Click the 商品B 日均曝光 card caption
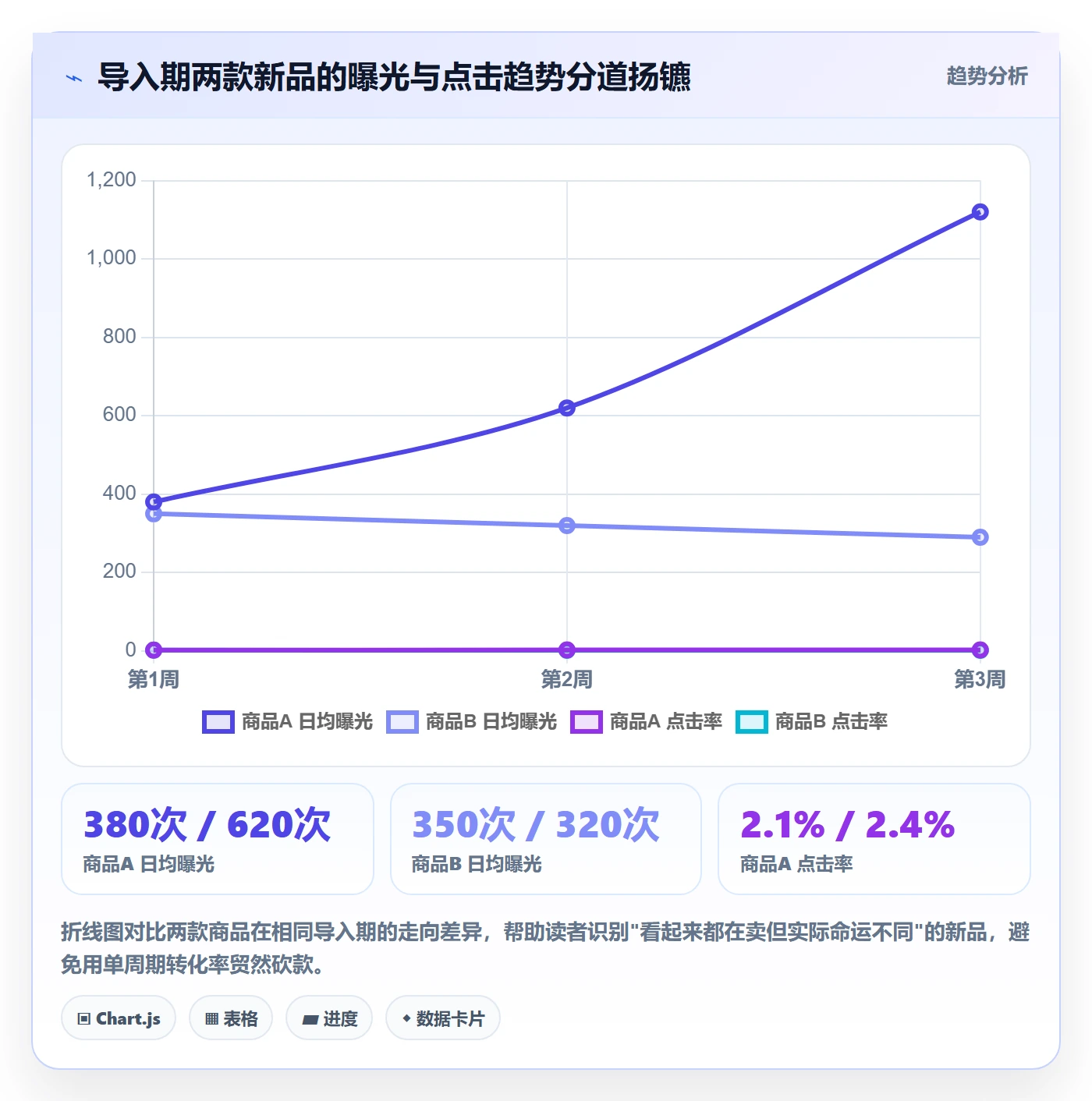 click(x=477, y=864)
